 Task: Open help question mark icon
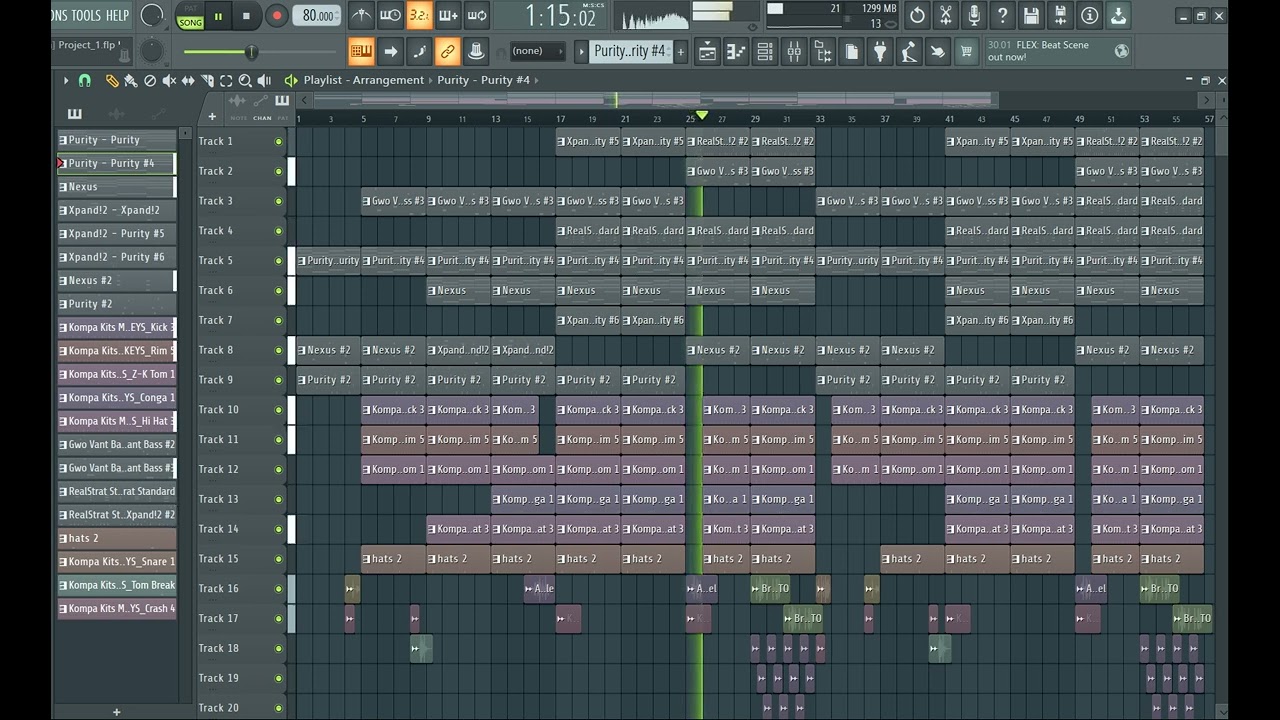pos(1003,15)
